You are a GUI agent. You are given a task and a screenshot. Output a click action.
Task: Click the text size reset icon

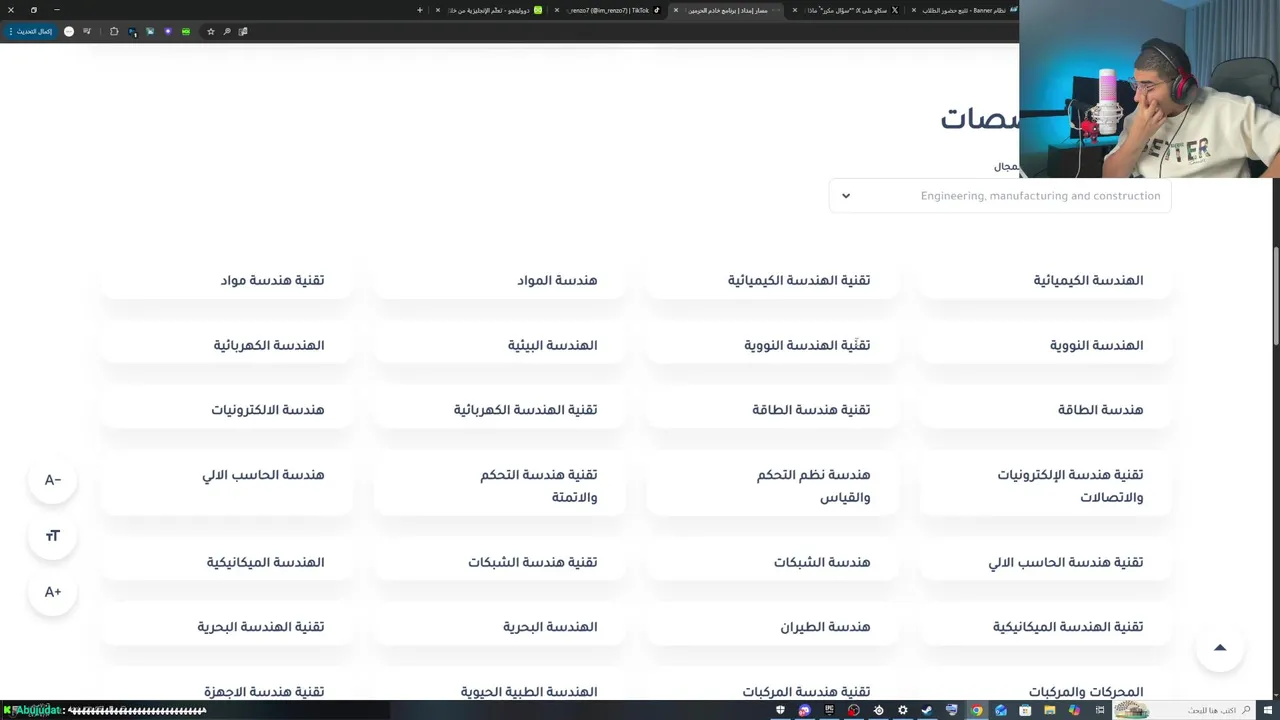pyautogui.click(x=53, y=536)
